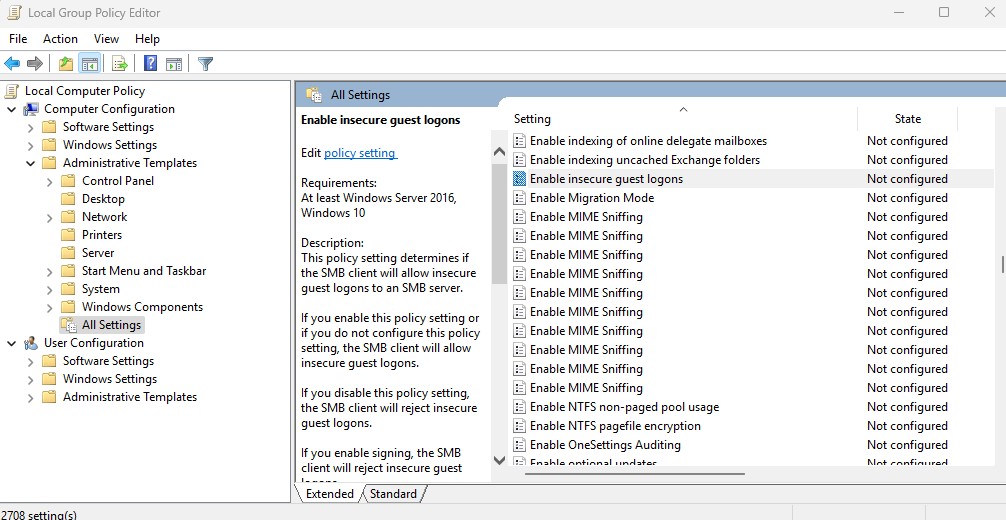Click the Back arrow toolbar icon
Screen dimensions: 1006x520
click(13, 64)
